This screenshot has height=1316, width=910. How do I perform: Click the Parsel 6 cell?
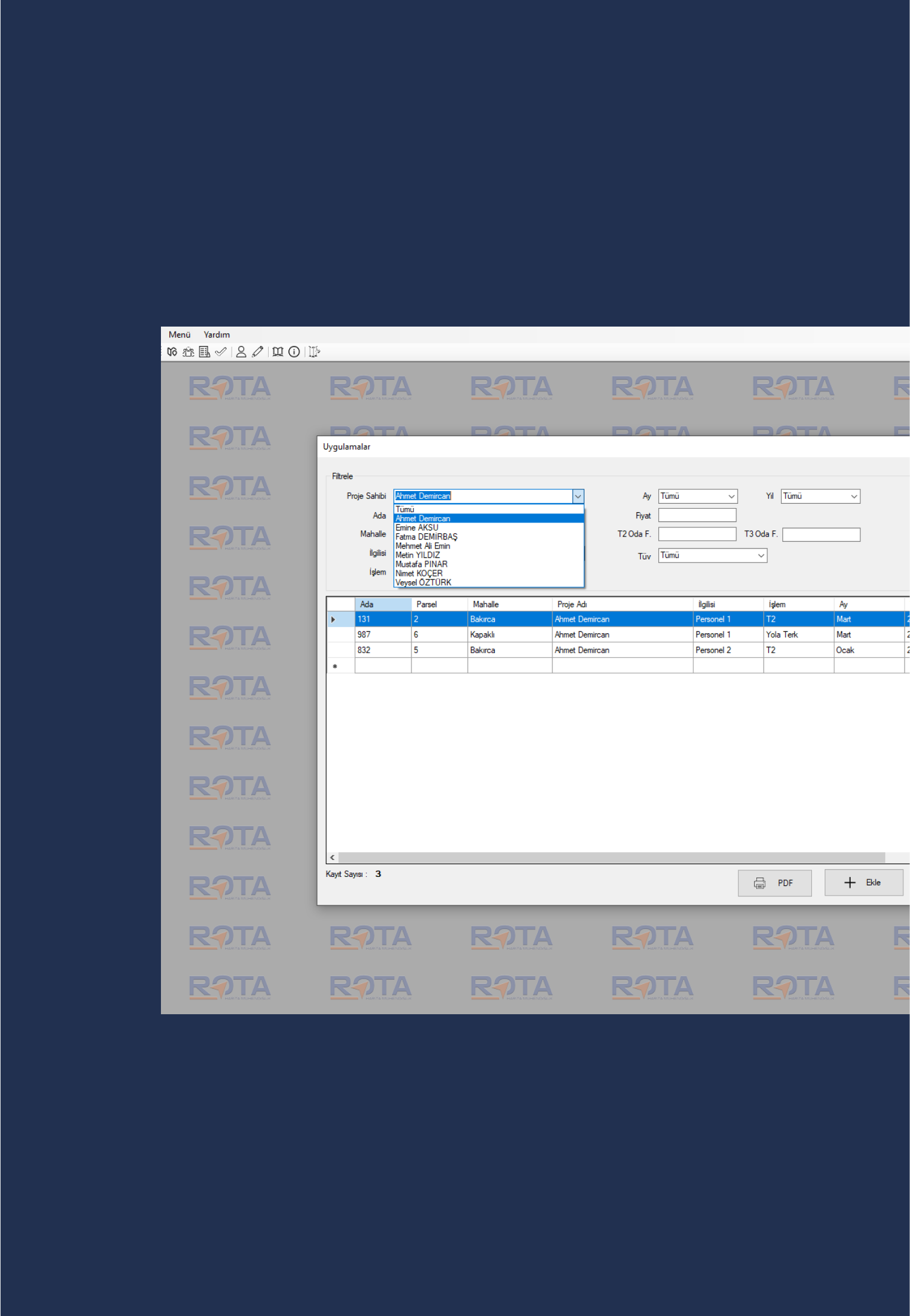pos(439,634)
